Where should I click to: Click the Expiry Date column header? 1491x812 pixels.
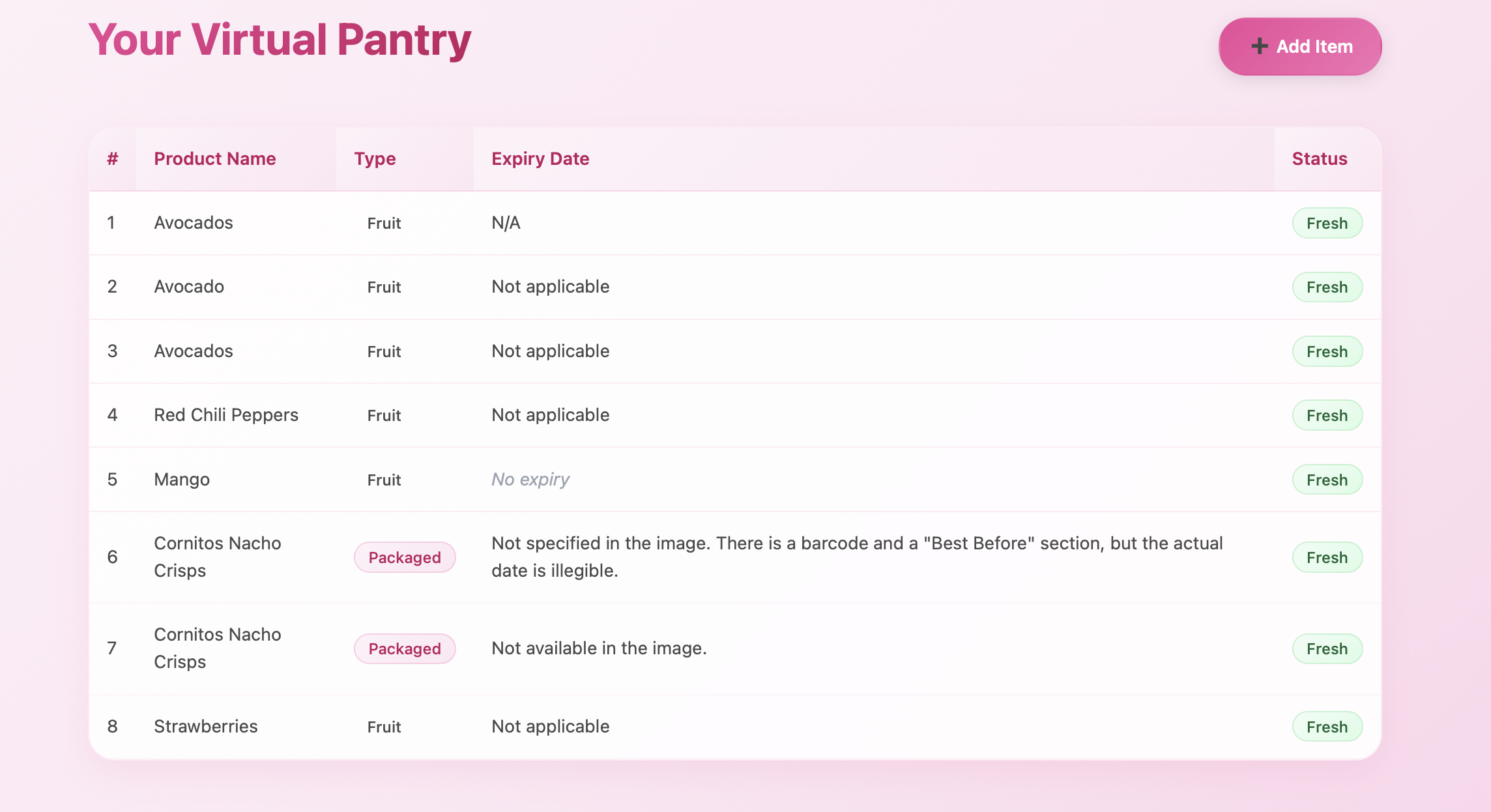pos(540,159)
